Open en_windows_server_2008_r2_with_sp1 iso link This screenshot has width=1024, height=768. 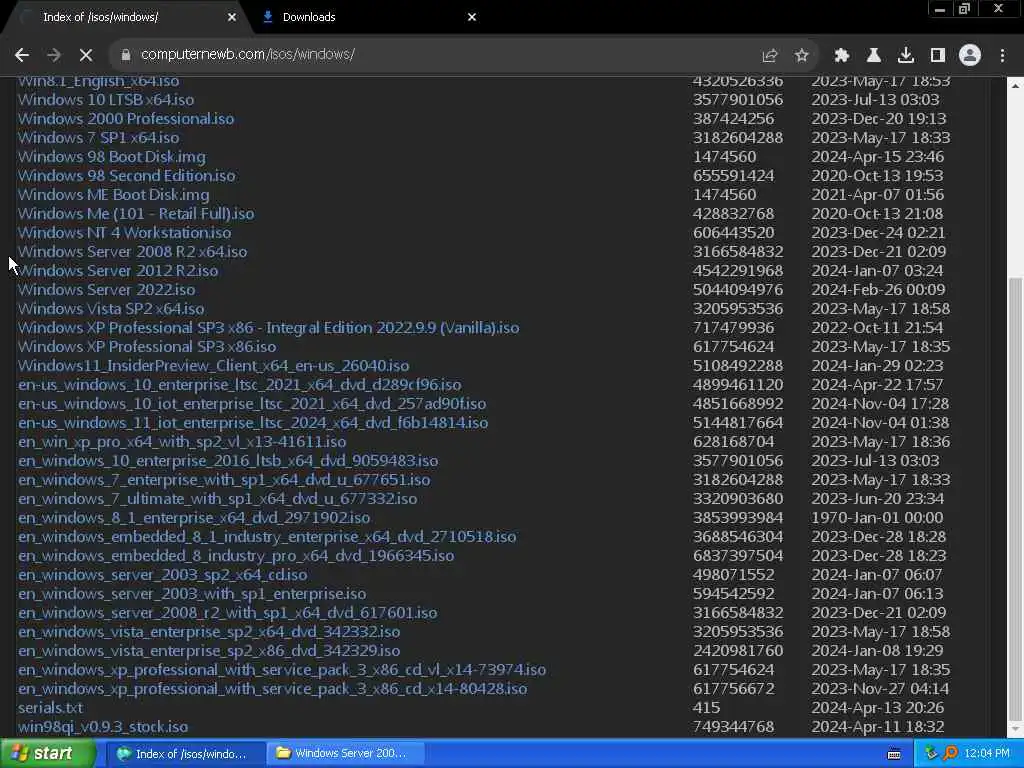tap(227, 613)
